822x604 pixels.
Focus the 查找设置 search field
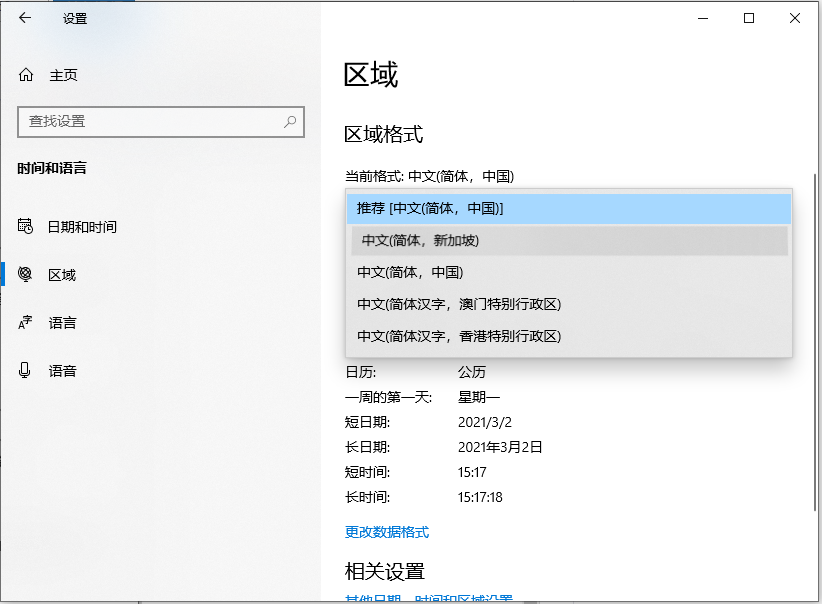[150, 121]
